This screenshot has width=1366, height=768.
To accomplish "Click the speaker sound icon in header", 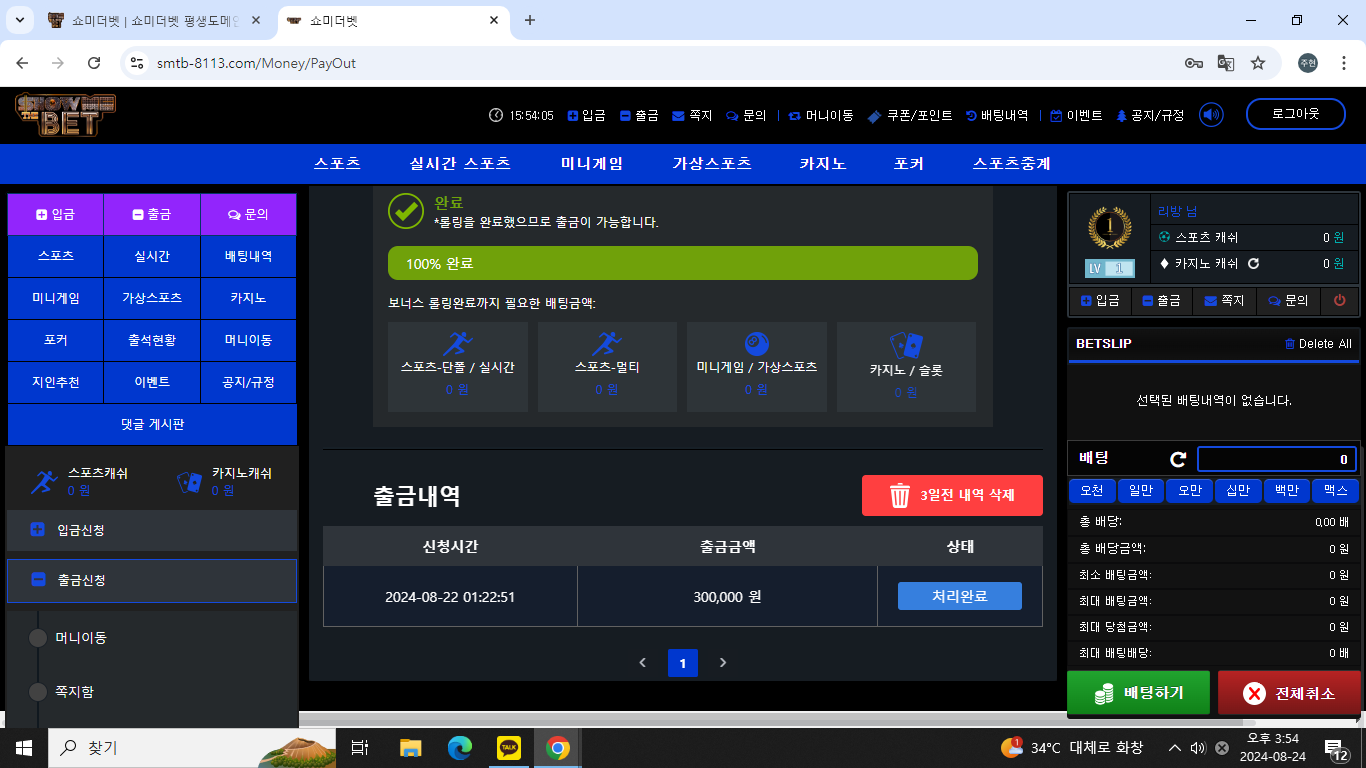I will [1211, 115].
